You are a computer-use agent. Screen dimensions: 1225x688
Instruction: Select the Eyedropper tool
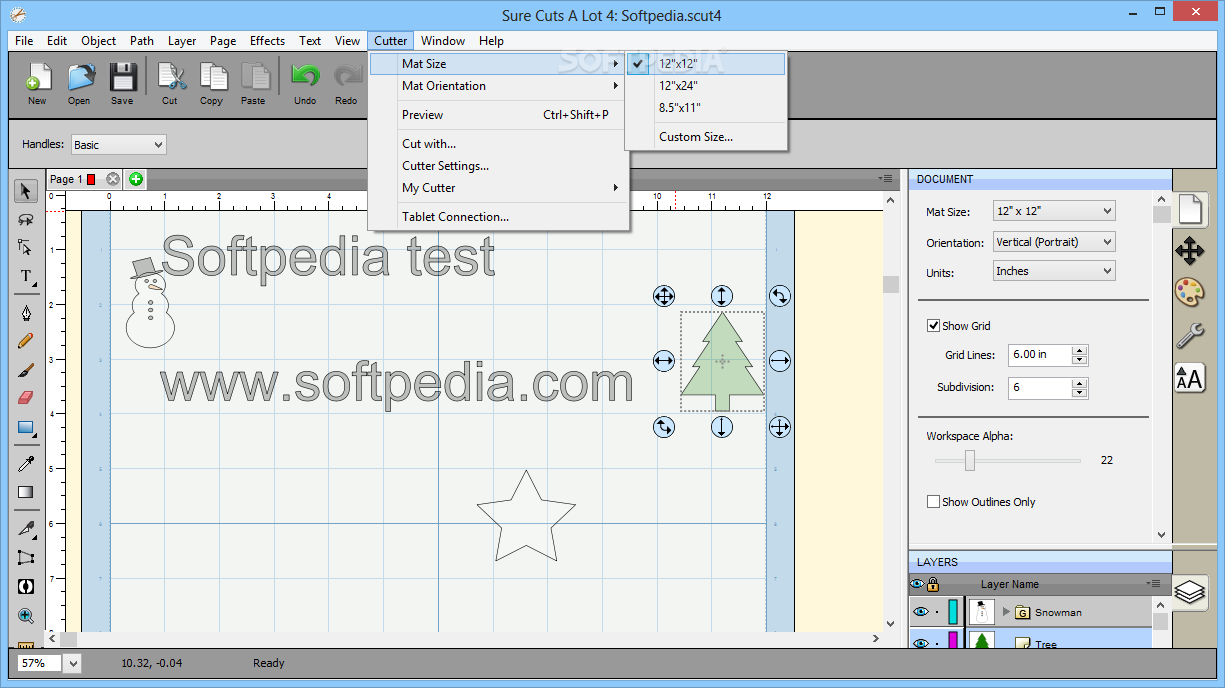tap(26, 463)
